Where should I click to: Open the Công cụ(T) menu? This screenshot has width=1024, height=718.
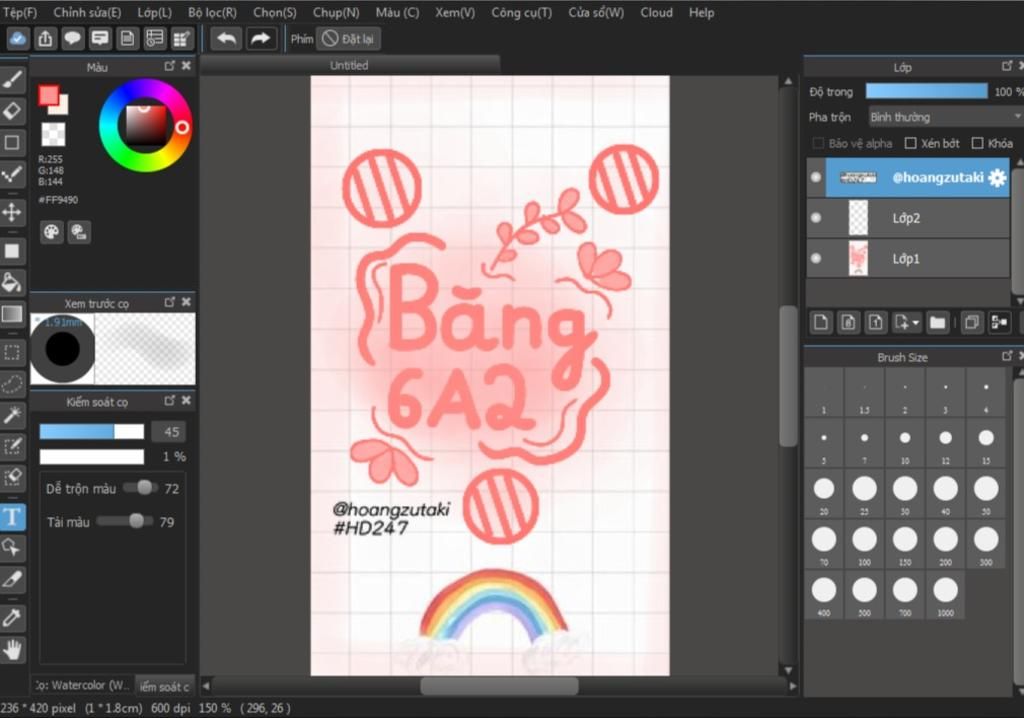(521, 12)
